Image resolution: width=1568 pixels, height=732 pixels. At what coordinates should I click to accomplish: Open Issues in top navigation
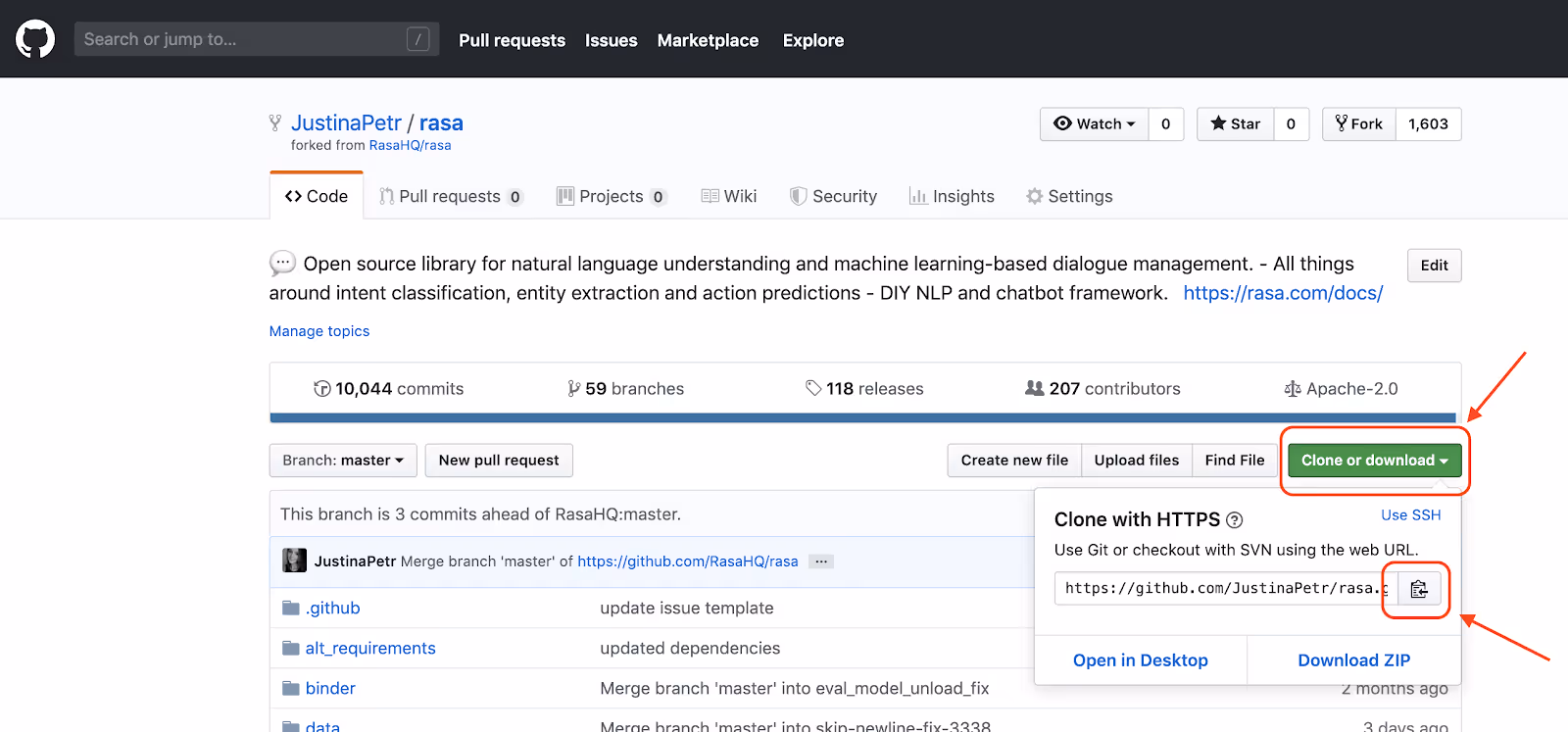click(611, 40)
